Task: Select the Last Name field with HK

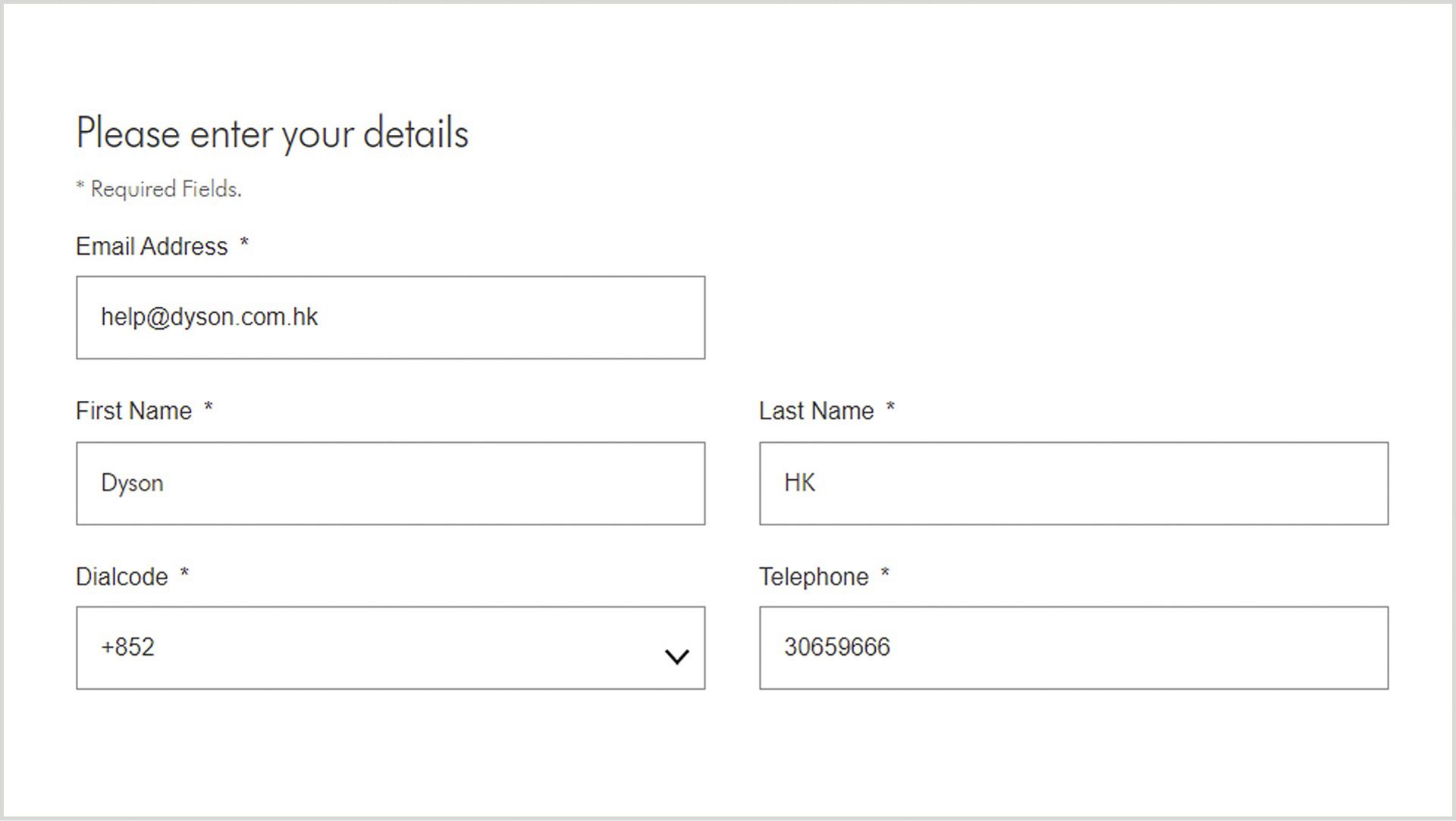Action: pos(1074,484)
